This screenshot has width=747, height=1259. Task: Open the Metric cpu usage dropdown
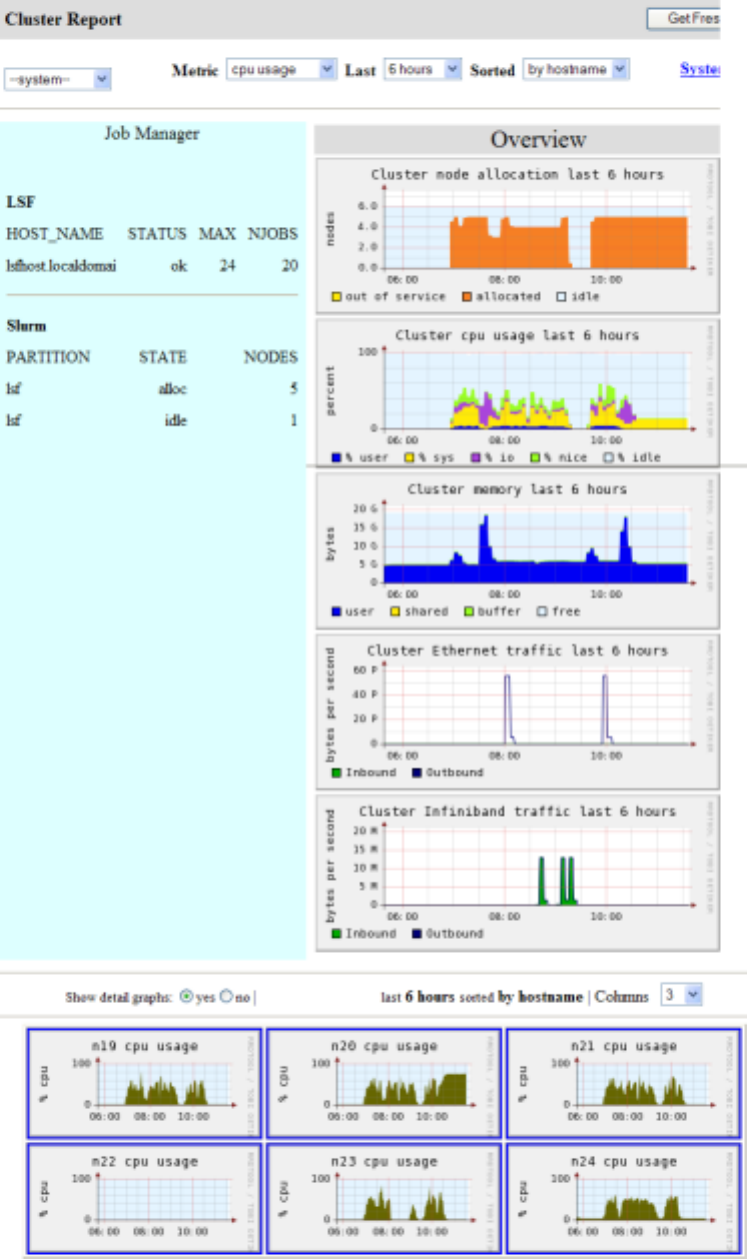pos(281,70)
